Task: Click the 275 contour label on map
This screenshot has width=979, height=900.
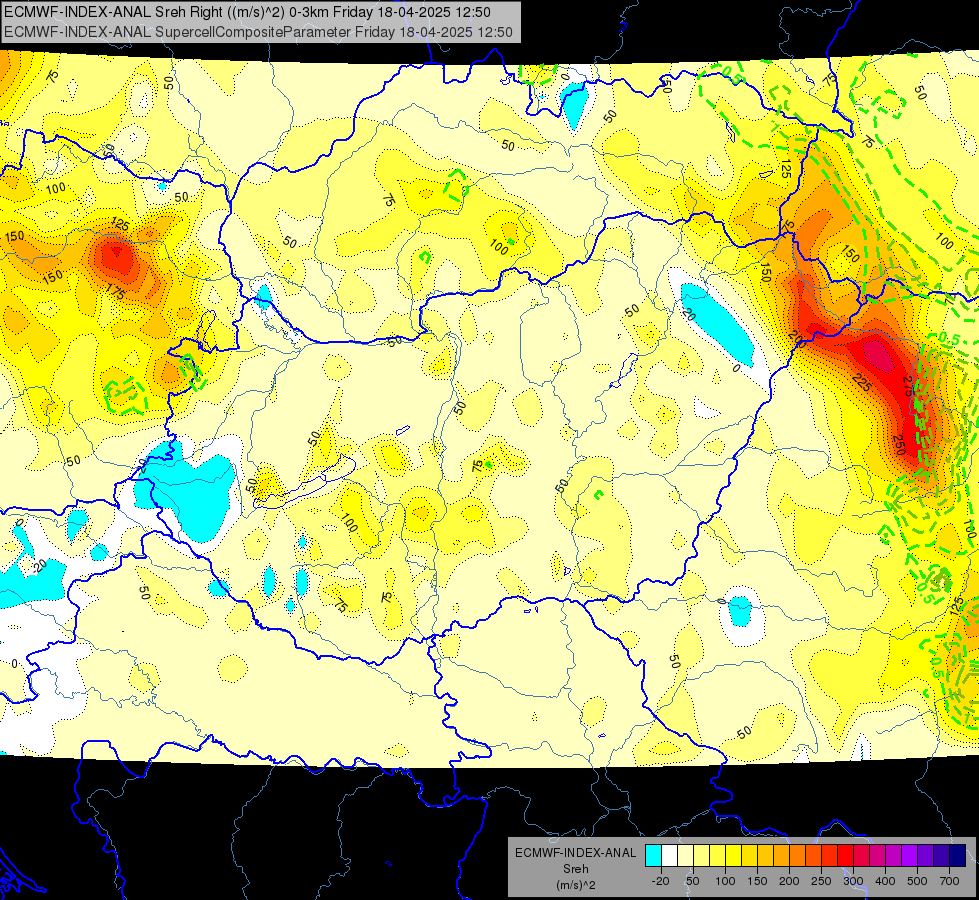Action: click(907, 386)
